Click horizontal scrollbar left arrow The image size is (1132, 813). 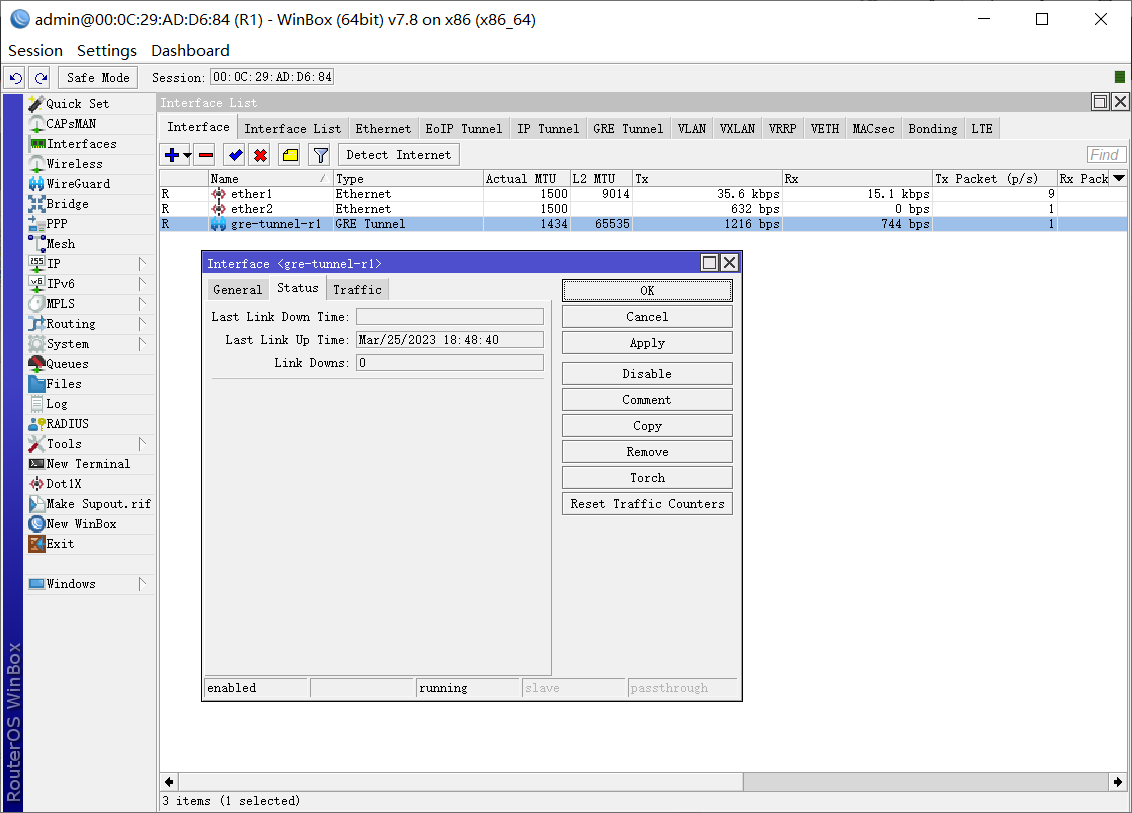pos(169,782)
